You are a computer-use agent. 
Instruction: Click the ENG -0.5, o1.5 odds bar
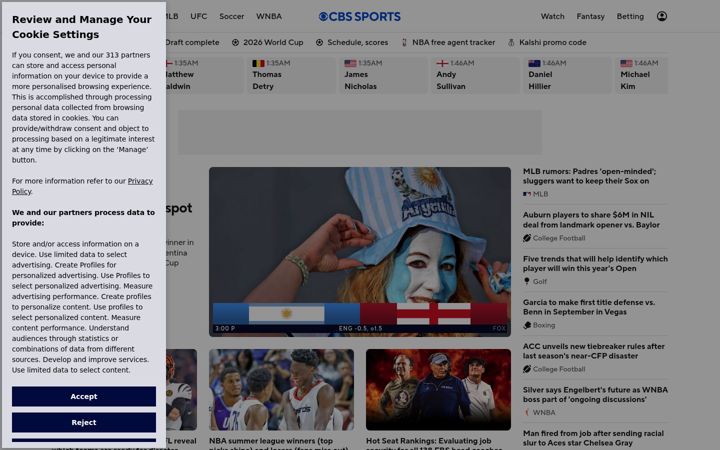pyautogui.click(x=360, y=328)
